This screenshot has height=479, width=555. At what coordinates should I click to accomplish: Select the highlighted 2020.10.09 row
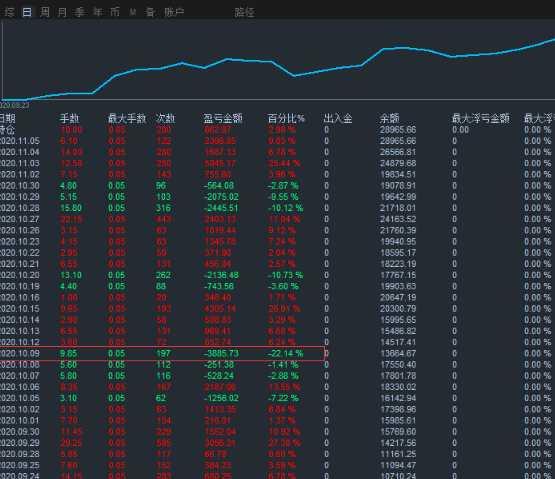point(162,353)
